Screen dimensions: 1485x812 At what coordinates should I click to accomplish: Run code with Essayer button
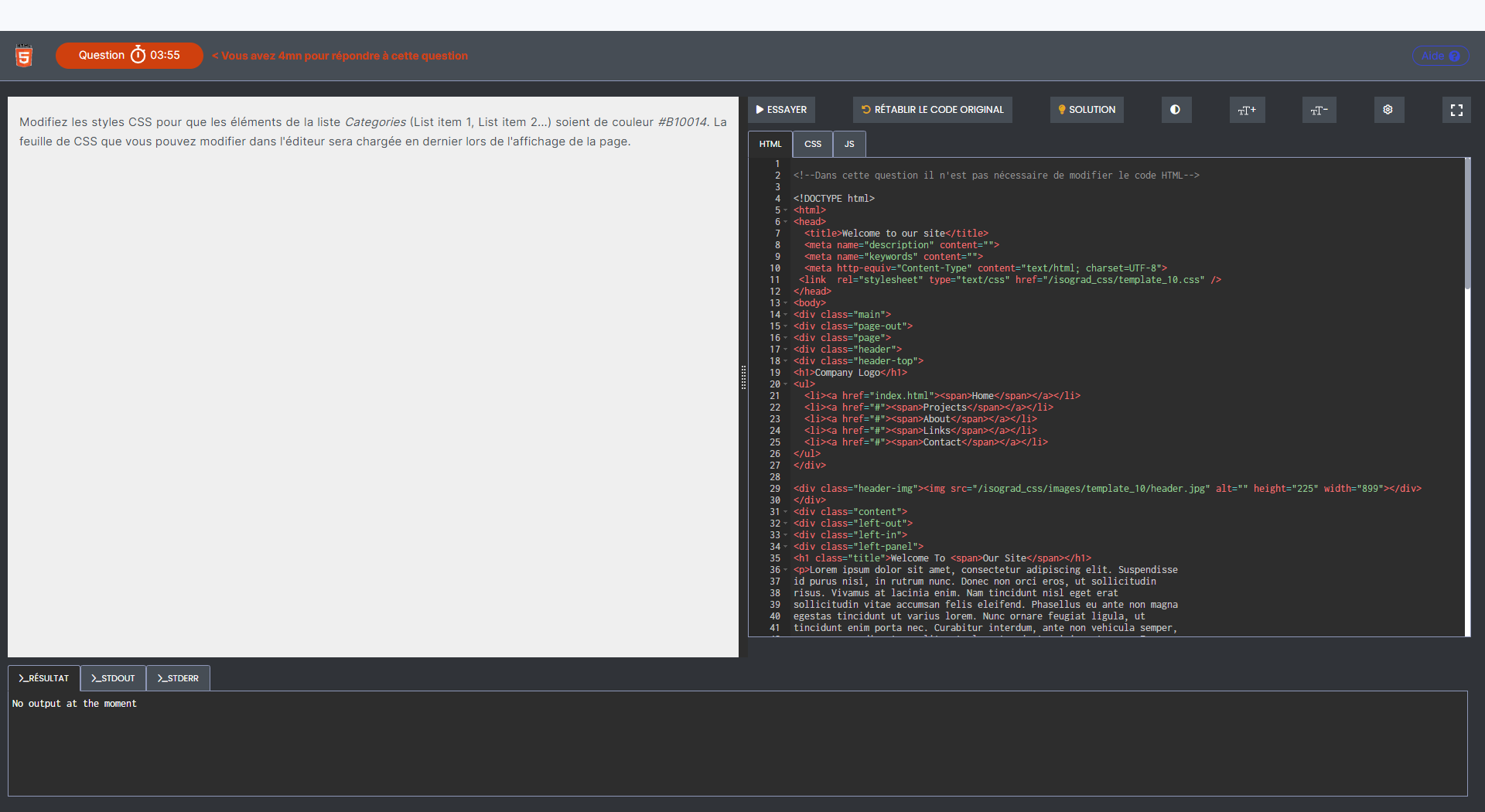tap(781, 110)
